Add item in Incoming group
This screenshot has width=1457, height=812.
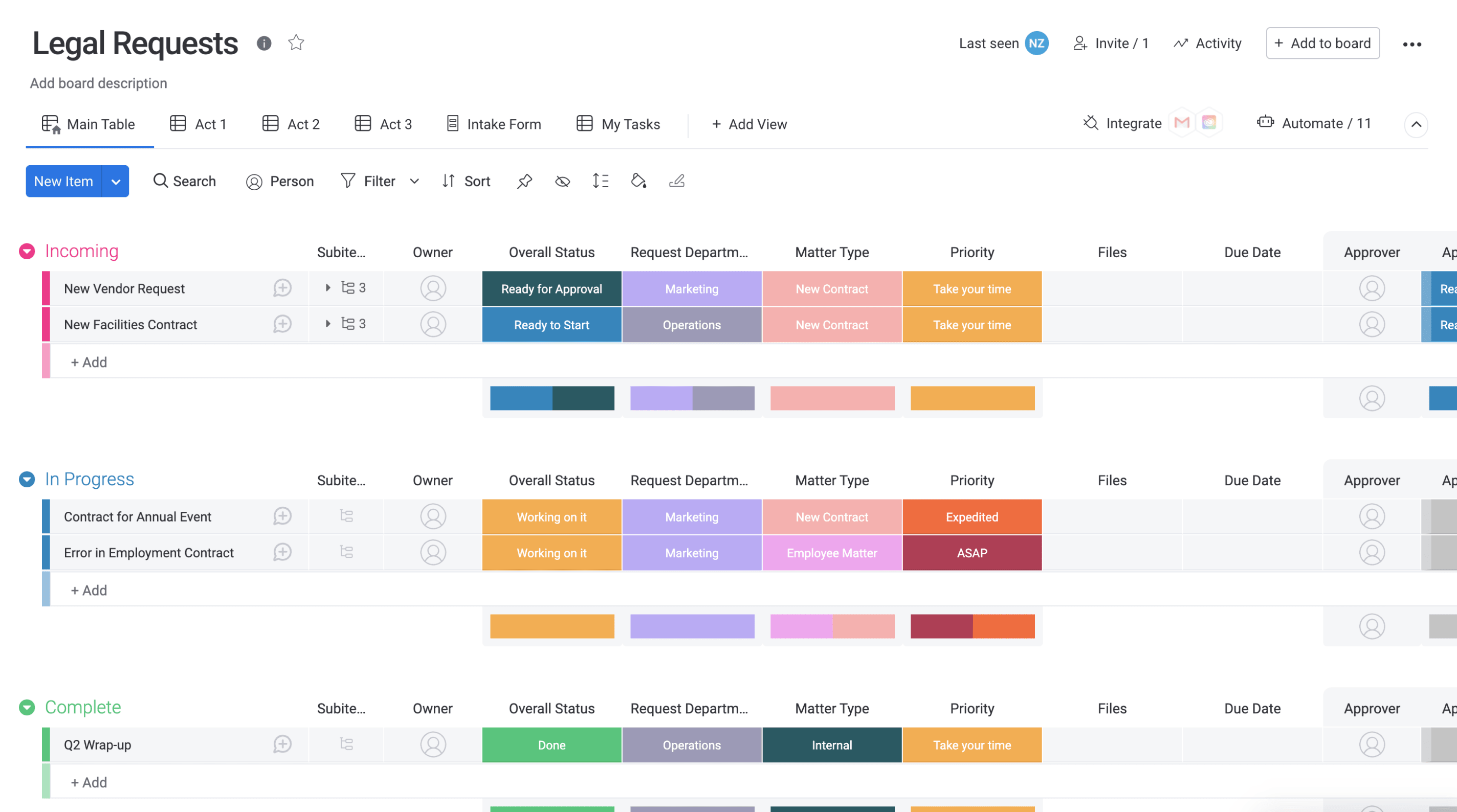pos(89,362)
